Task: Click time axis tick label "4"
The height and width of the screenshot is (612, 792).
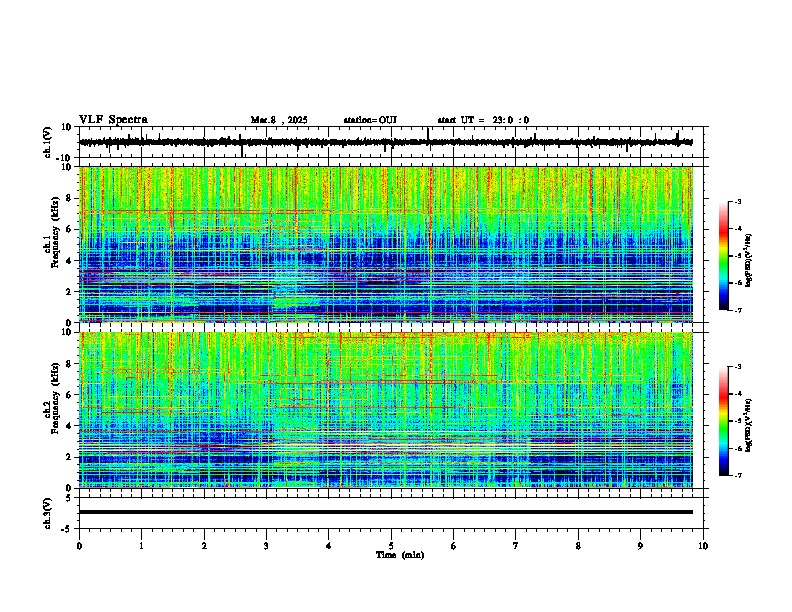Action: click(x=329, y=546)
